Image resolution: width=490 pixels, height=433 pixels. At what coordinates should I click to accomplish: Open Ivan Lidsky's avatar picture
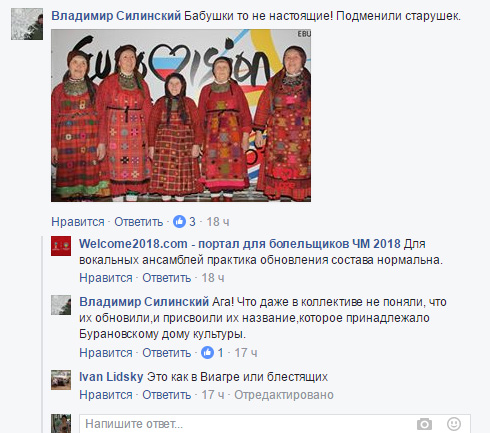pos(61,380)
